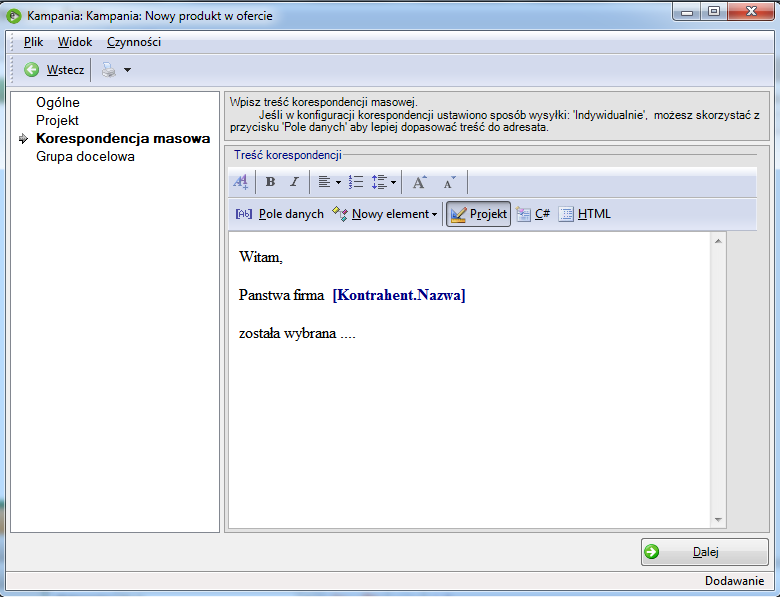Screen dimensions: 780x597
Task: Open the Czynności menu
Action: tap(134, 42)
